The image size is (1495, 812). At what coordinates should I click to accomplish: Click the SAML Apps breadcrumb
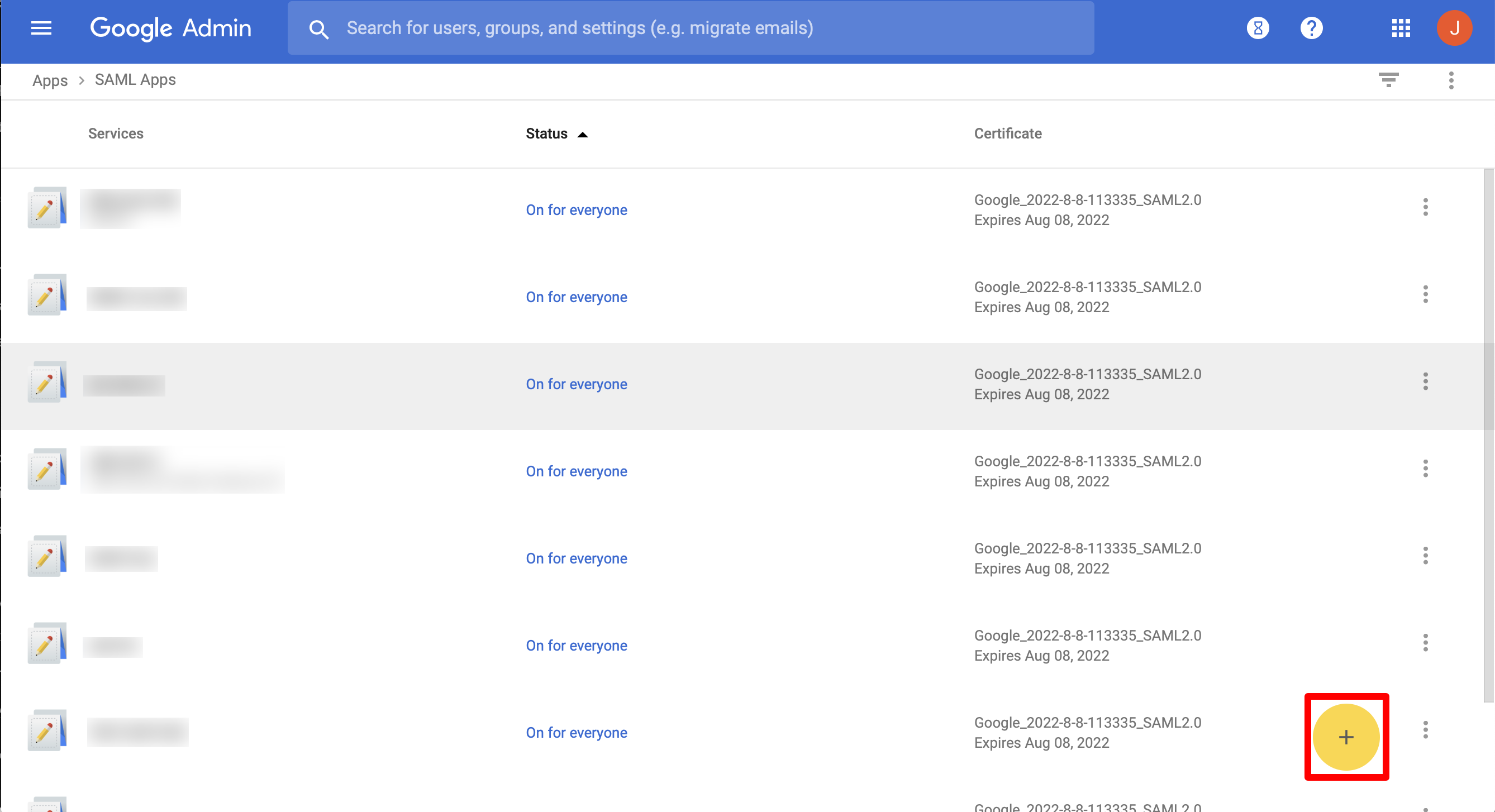click(135, 79)
